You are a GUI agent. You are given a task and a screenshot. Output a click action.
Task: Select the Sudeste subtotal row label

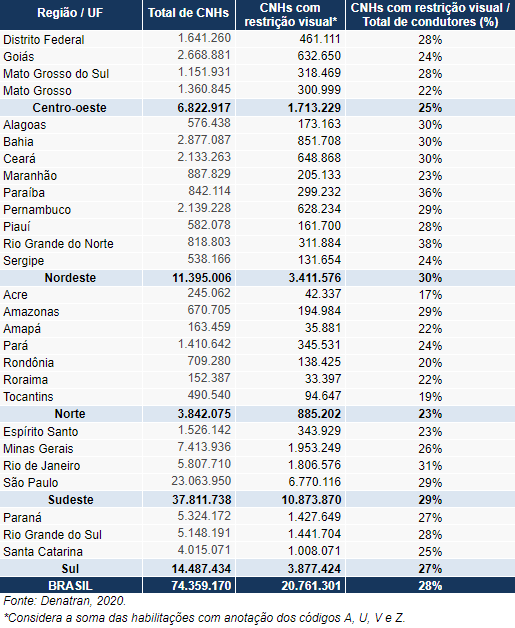tap(70, 500)
